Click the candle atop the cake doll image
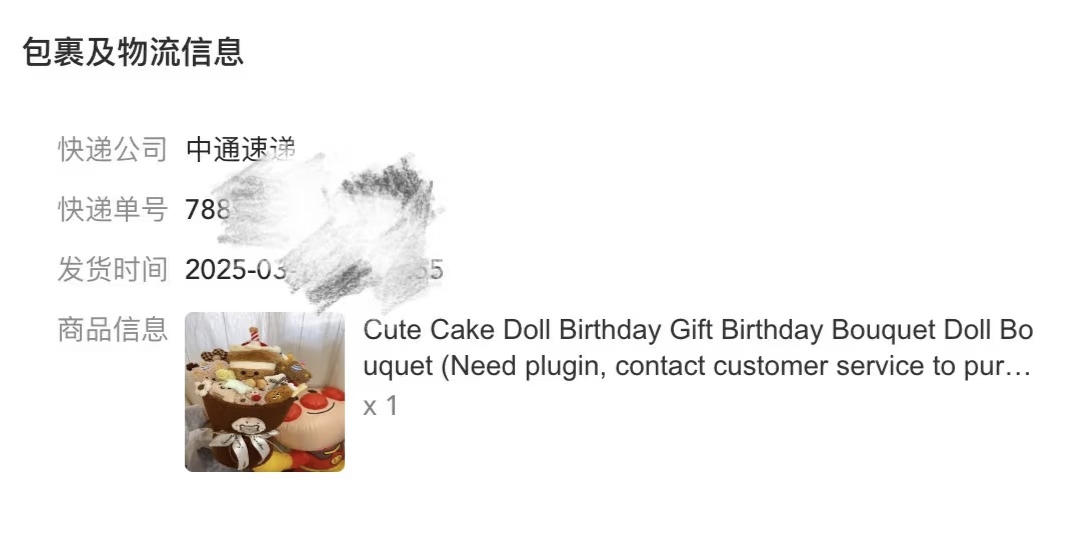 click(x=254, y=336)
